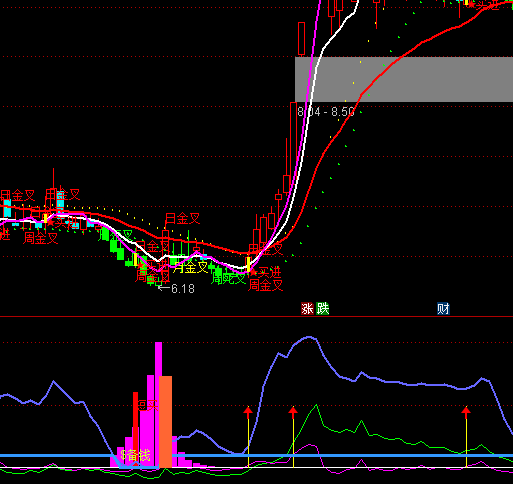
Task: Select the thick blue horizontal indicator line
Action: click(x=256, y=455)
